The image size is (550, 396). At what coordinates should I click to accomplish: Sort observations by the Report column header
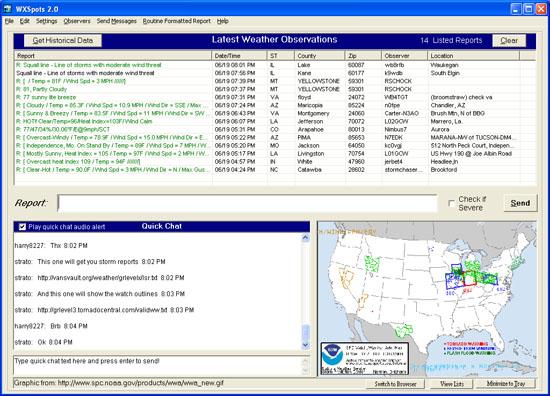(113, 56)
